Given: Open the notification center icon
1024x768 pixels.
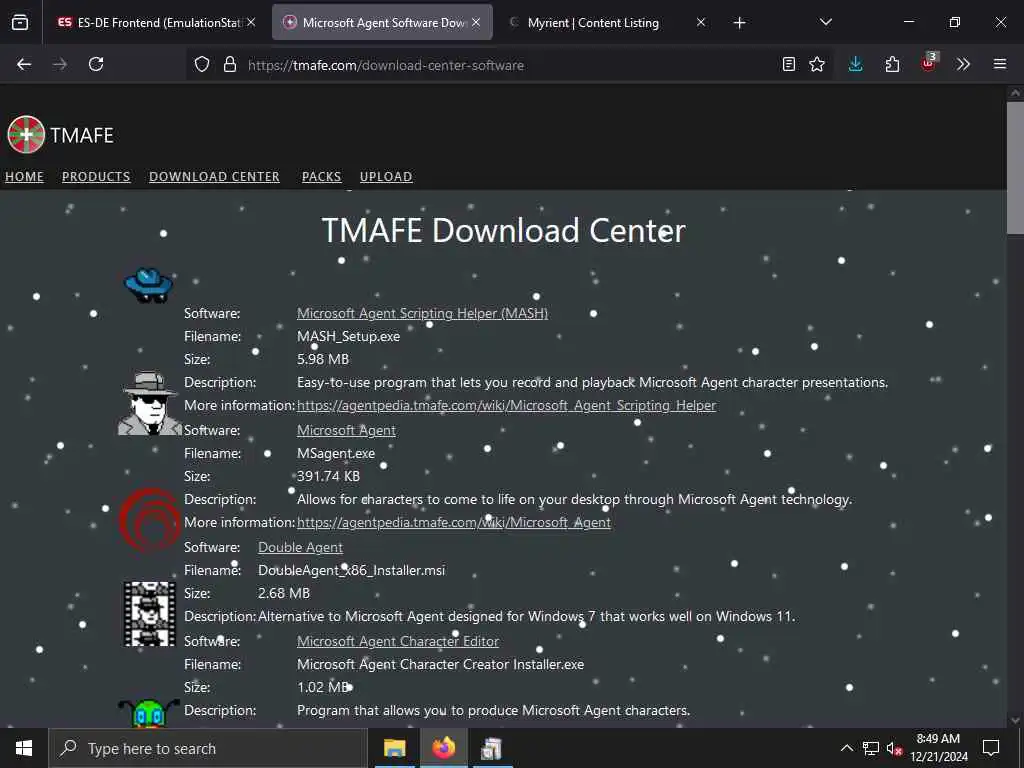Looking at the screenshot, I should point(991,748).
